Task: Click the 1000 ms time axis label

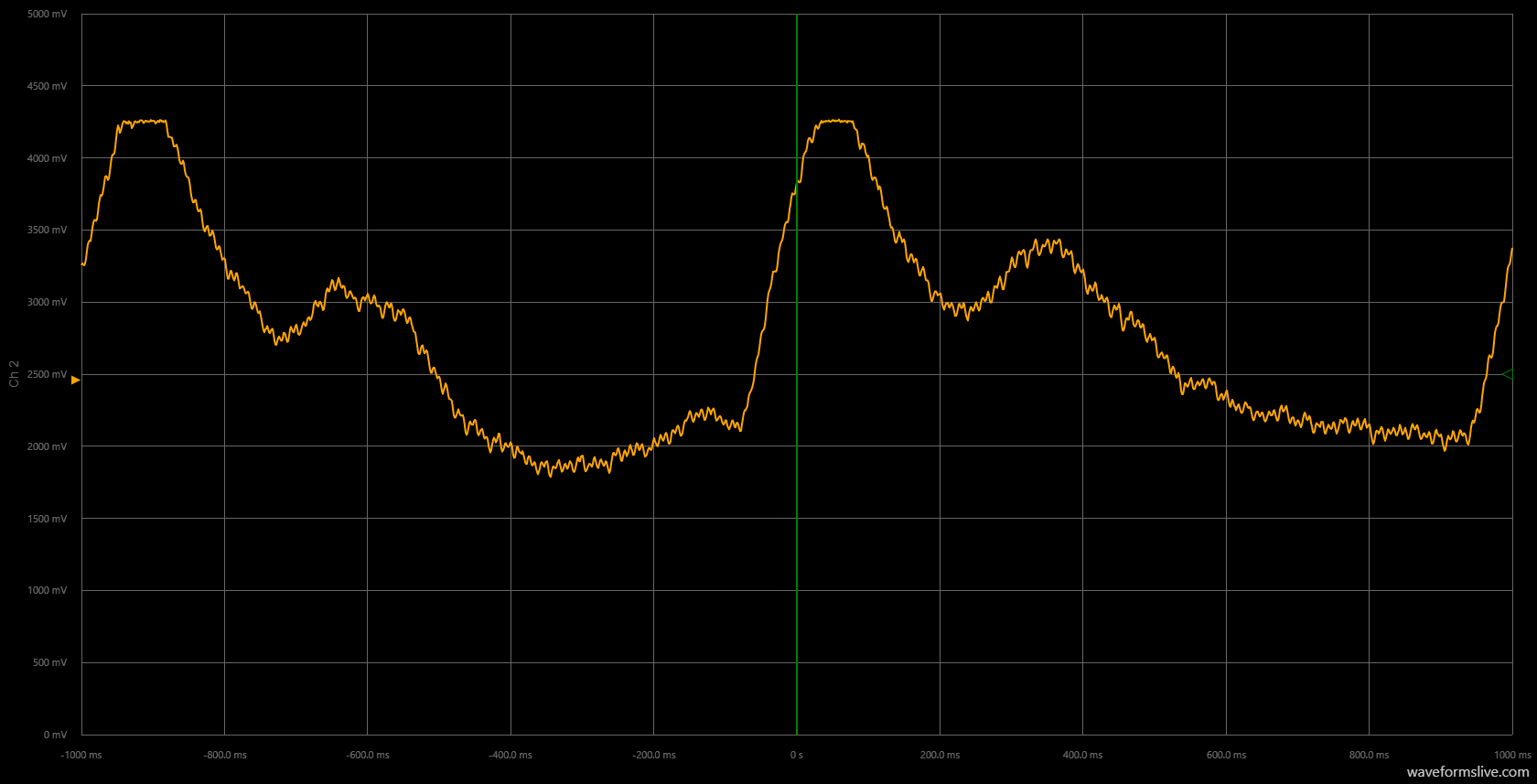Action: 1511,755
